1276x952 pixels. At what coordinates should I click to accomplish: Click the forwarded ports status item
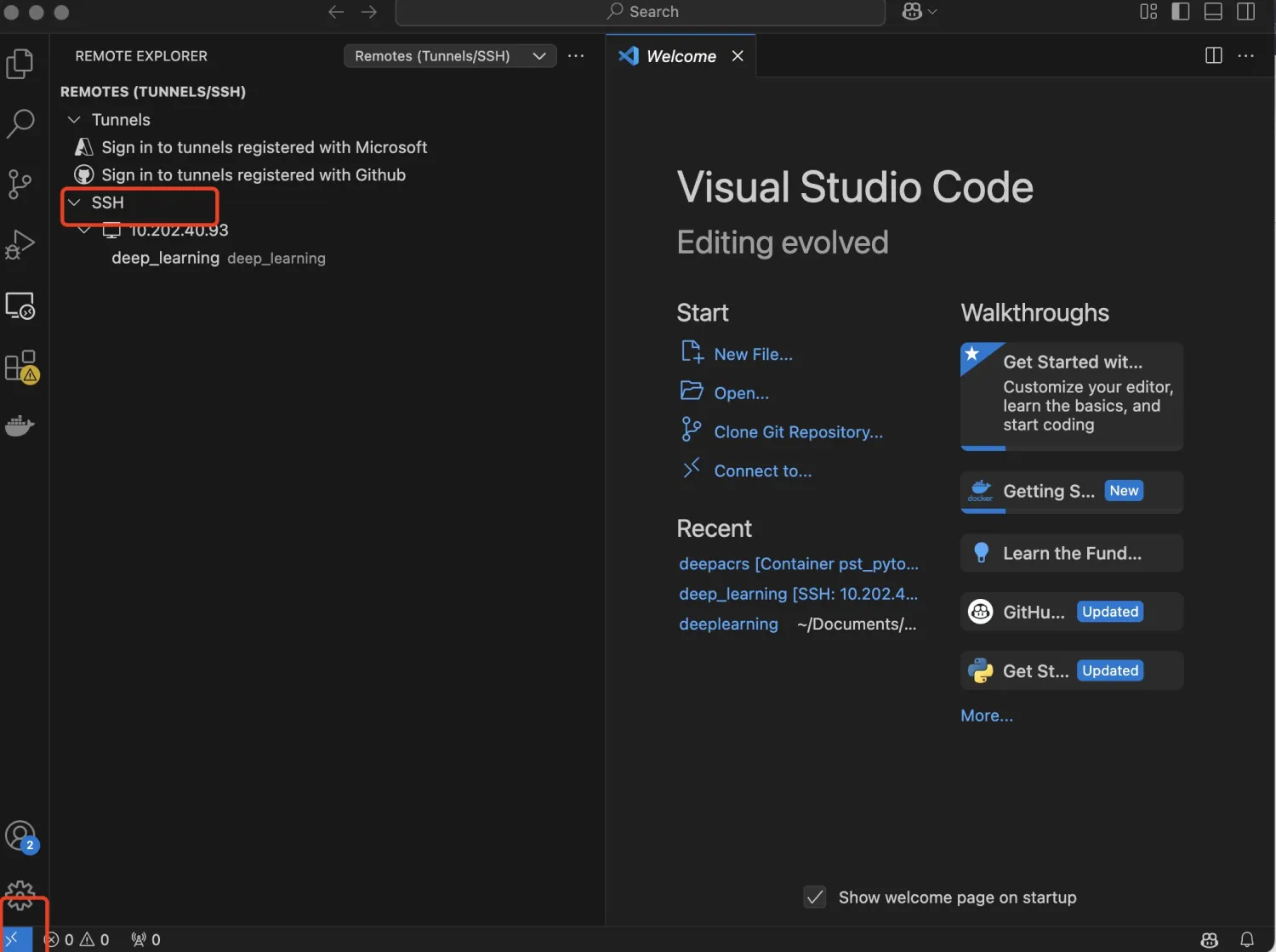pyautogui.click(x=145, y=939)
